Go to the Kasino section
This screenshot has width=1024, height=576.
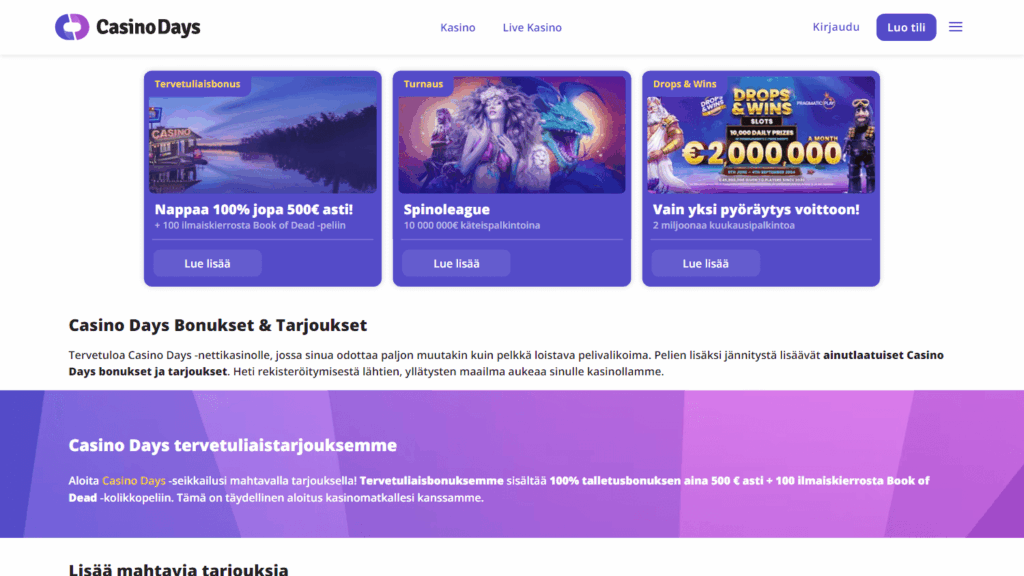(x=458, y=28)
